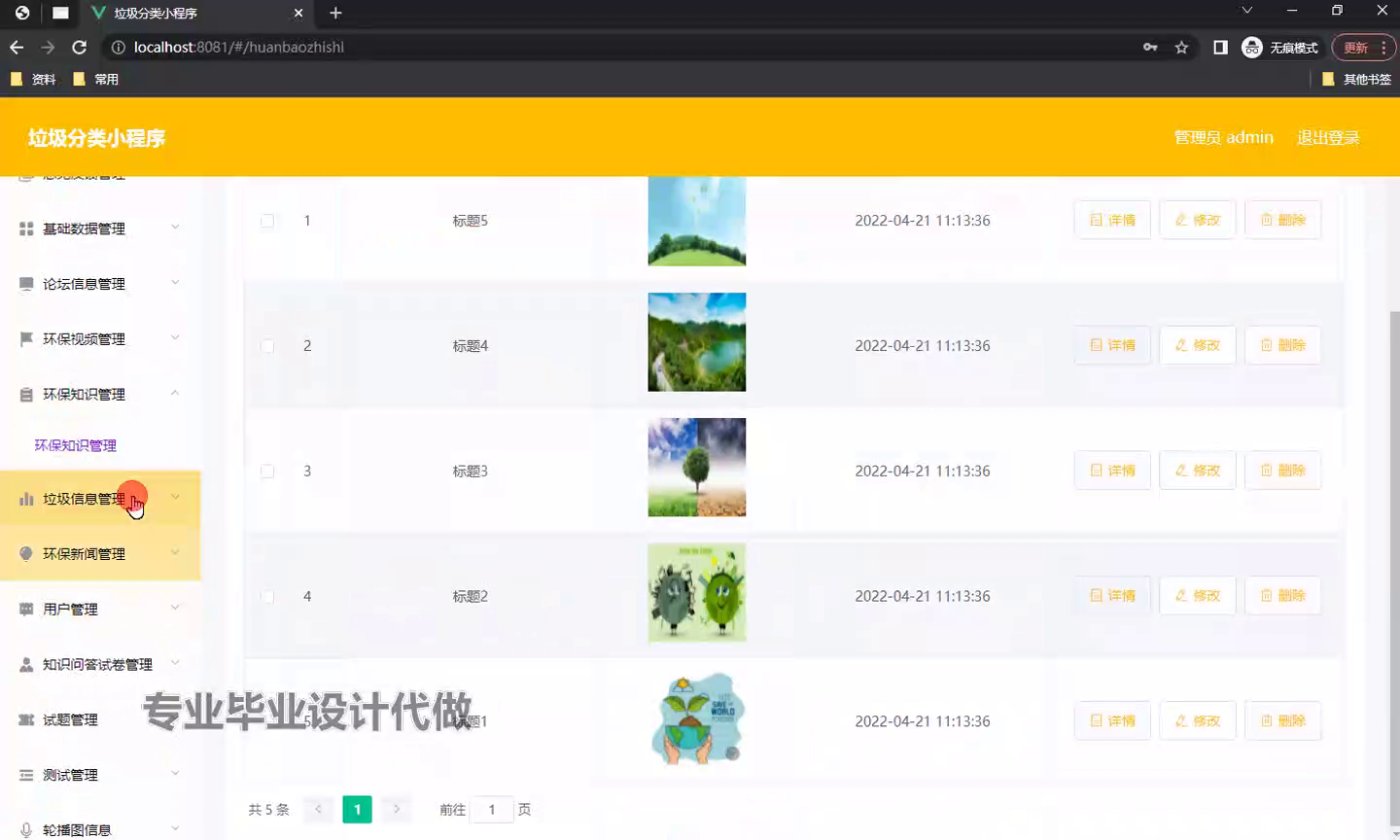
Task: Open the incognito 无痕模式 indicator
Action: tap(1280, 47)
